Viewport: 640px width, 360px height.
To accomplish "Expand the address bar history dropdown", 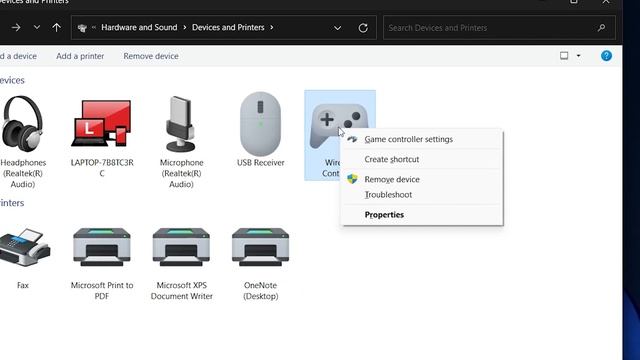I will point(338,28).
